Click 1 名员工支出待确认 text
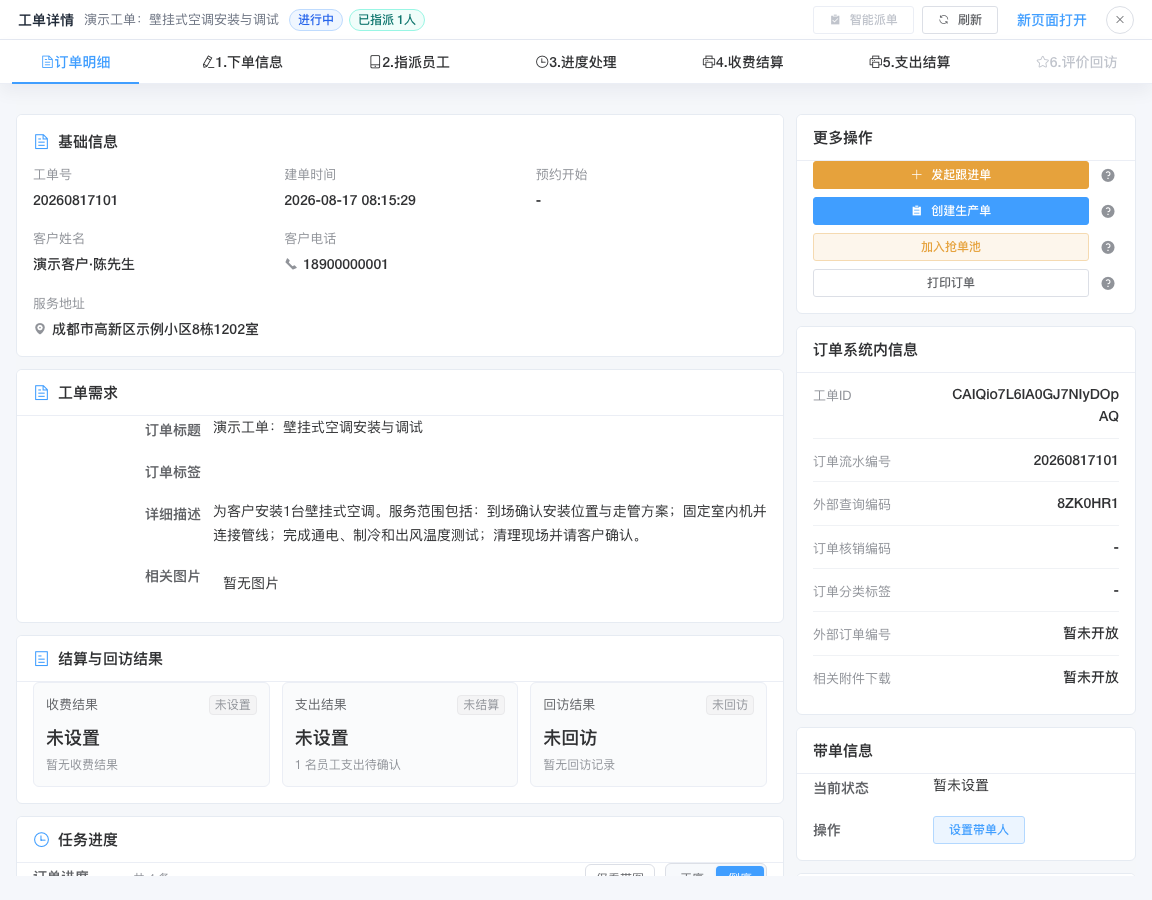The image size is (1152, 900). [x=348, y=765]
